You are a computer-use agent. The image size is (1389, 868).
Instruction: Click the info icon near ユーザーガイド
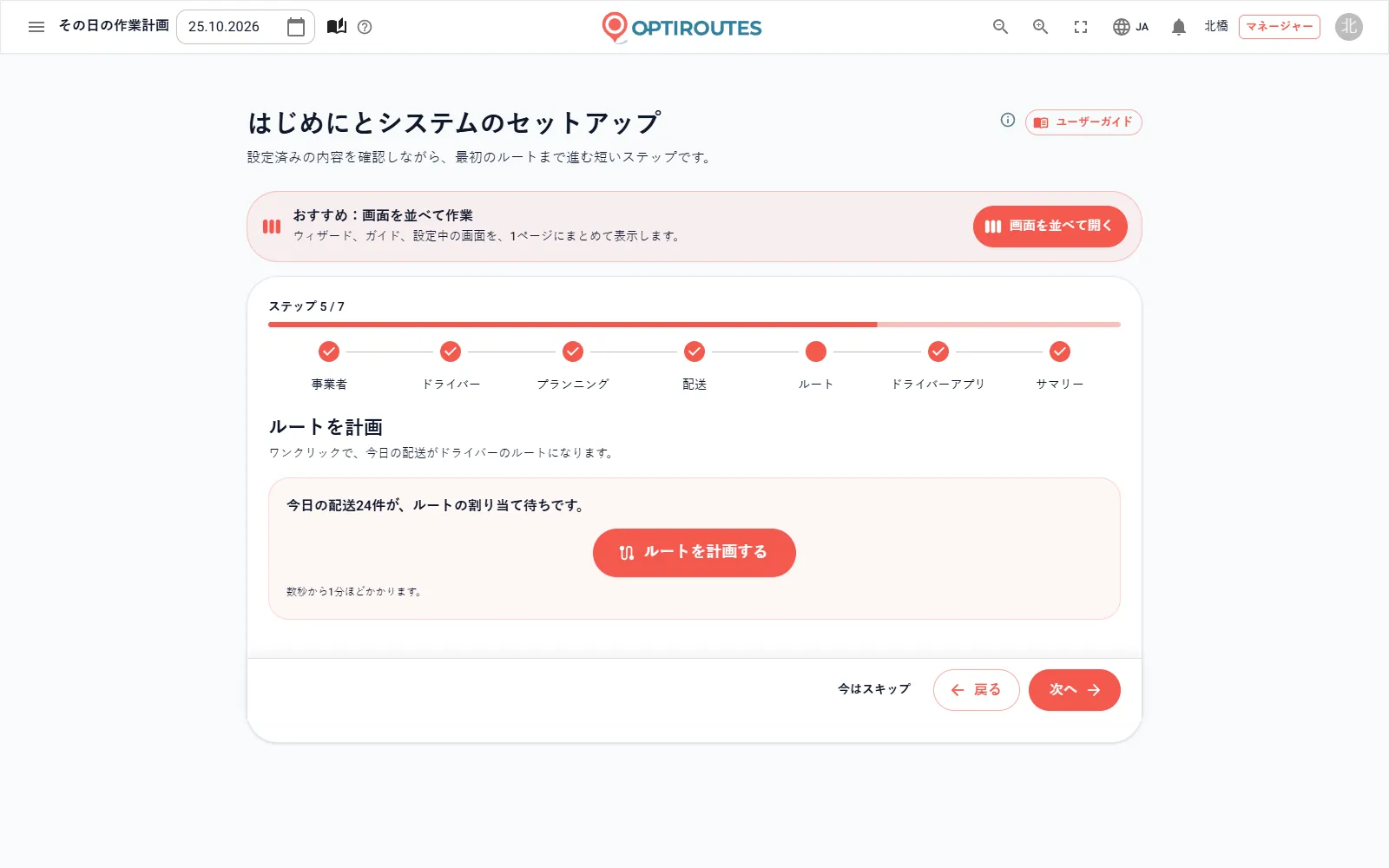coord(1007,120)
